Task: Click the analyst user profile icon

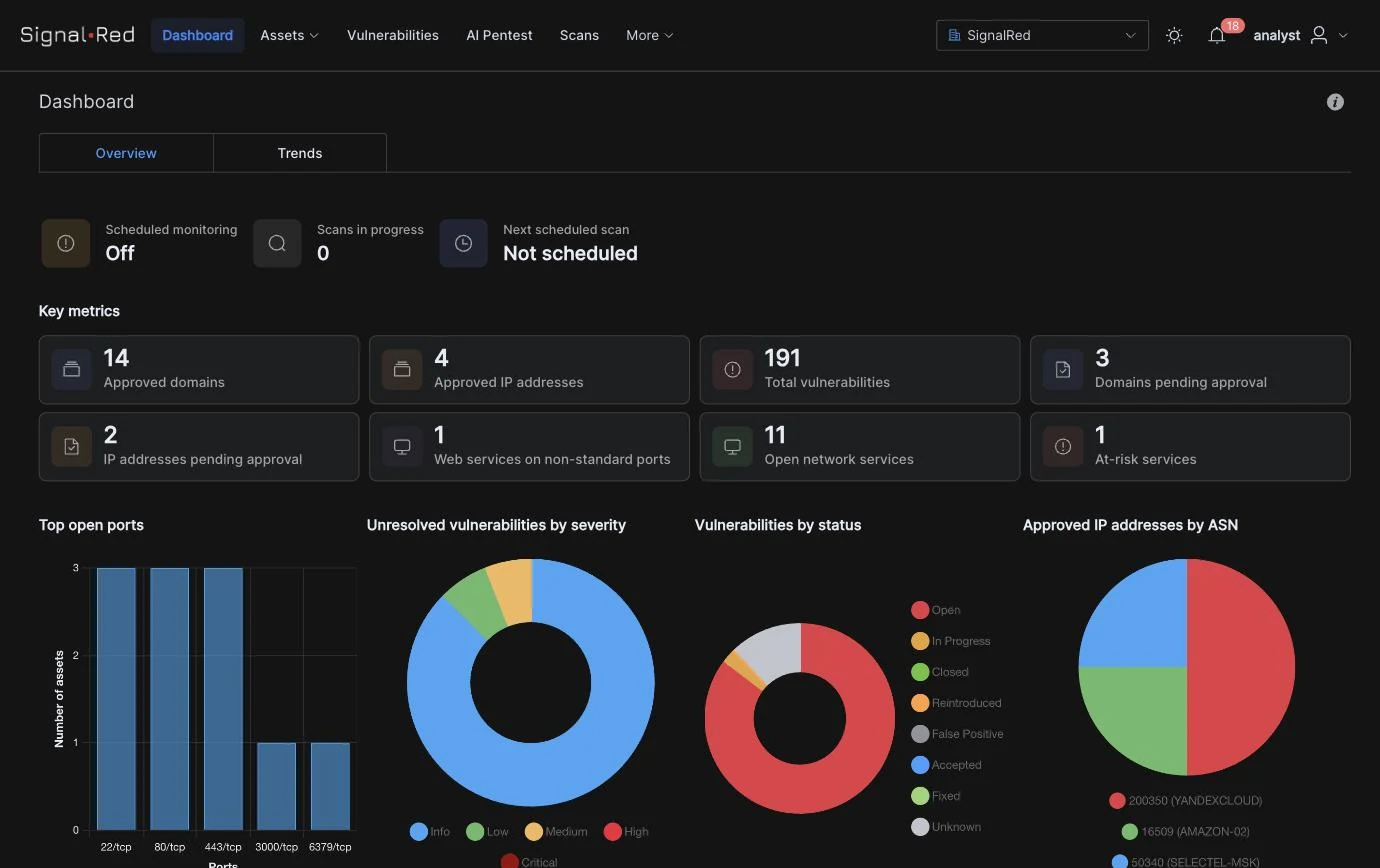Action: pyautogui.click(x=1319, y=35)
